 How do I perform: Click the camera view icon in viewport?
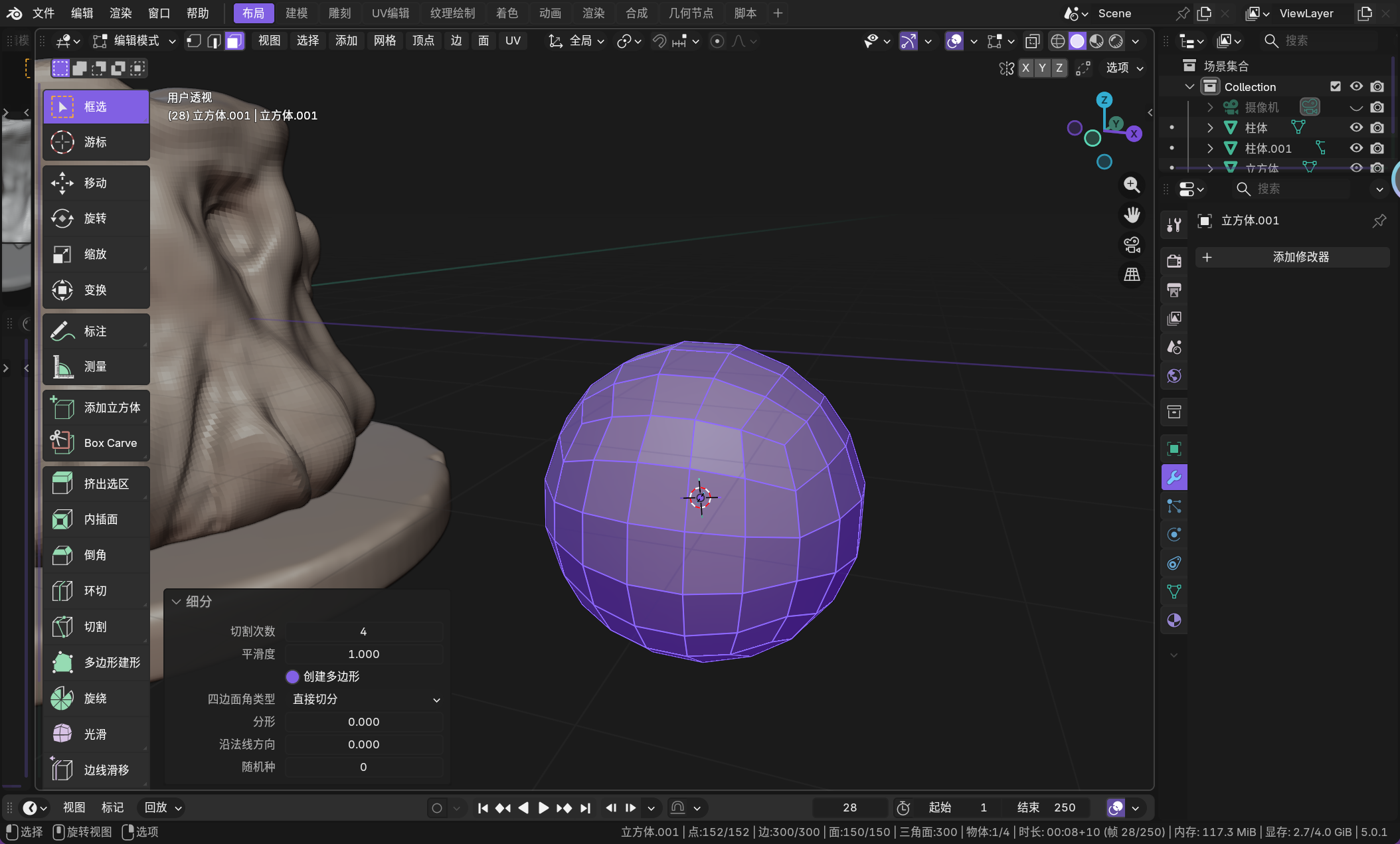pos(1132,245)
